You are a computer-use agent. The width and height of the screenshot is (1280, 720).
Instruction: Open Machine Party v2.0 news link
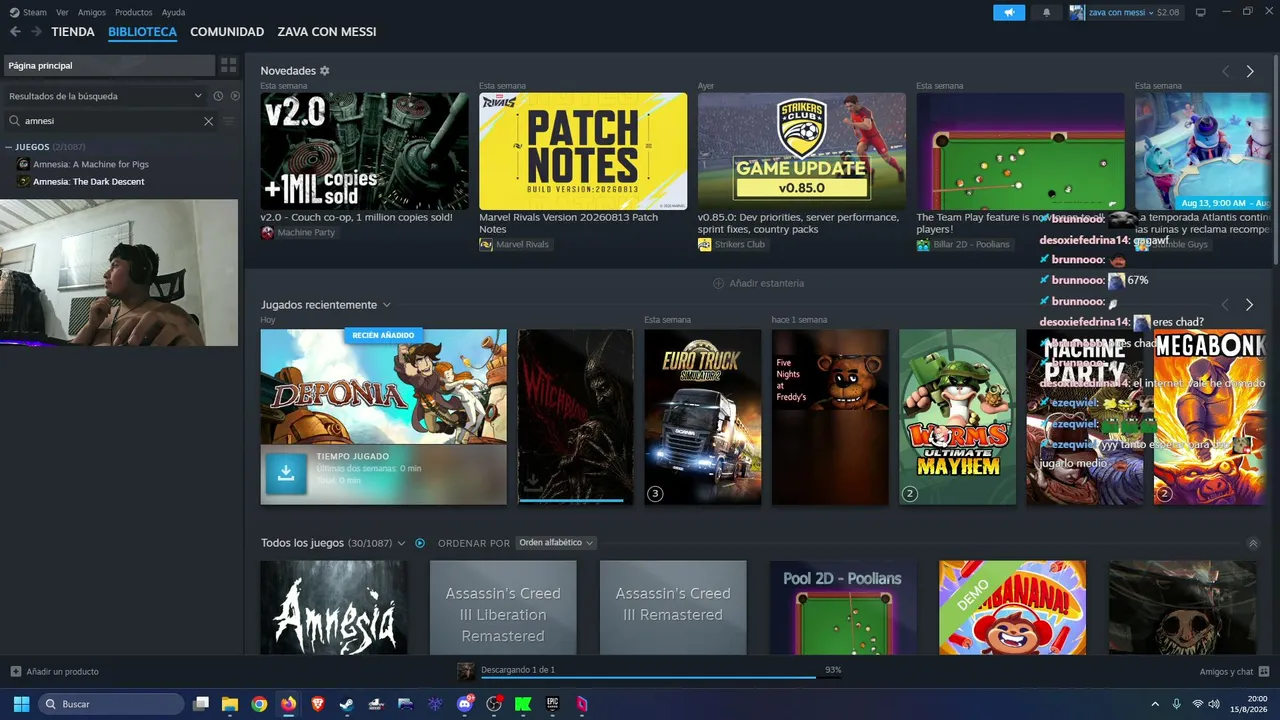click(x=364, y=151)
